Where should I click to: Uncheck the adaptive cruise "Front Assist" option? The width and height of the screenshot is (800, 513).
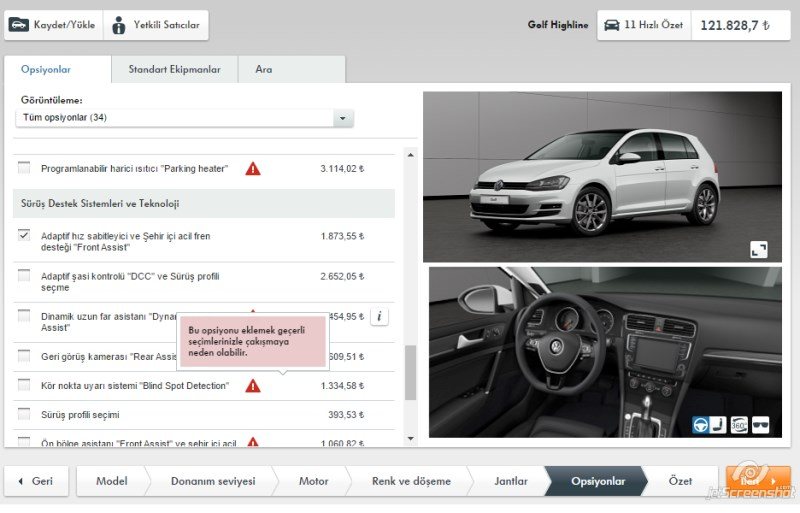(24, 236)
